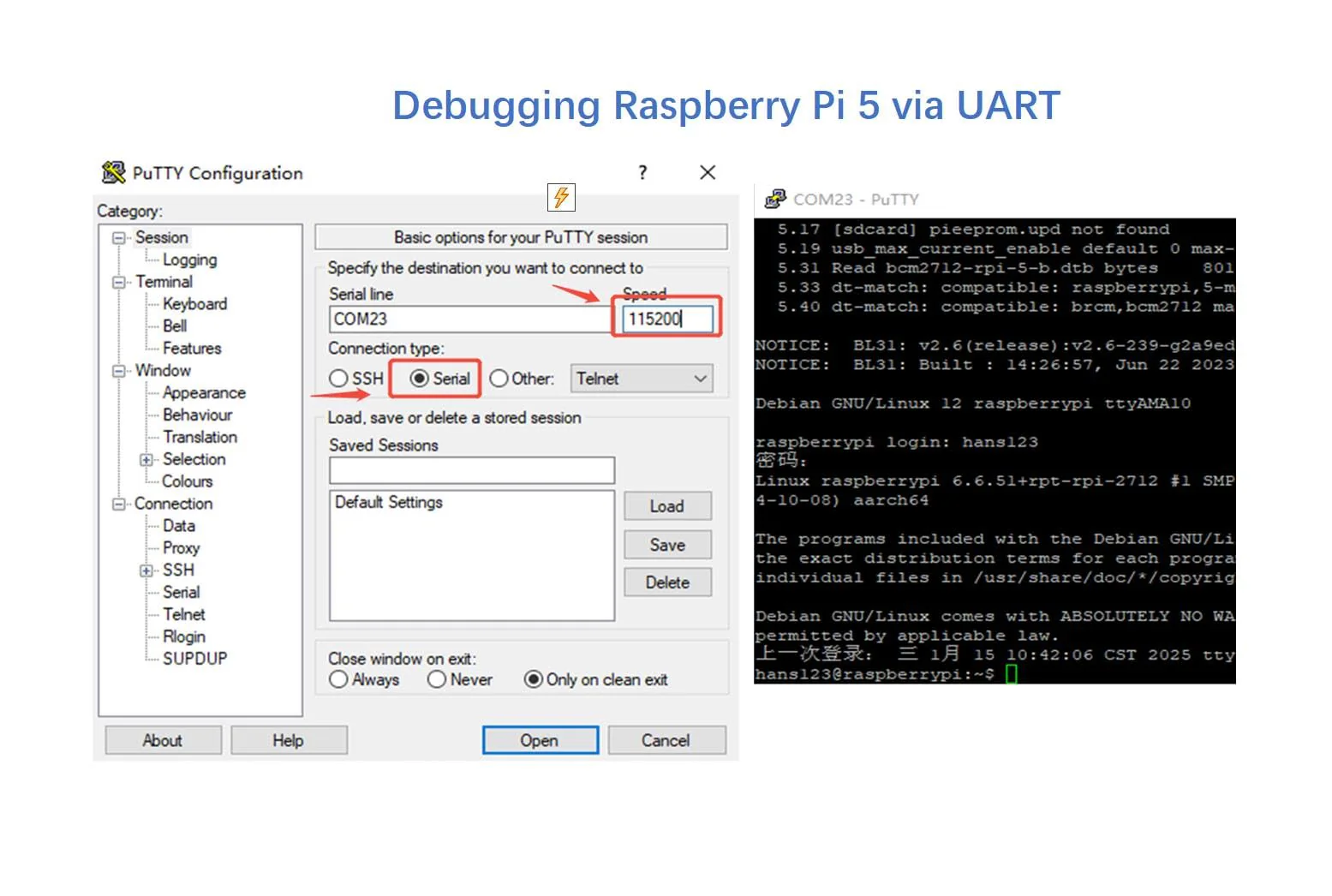Select Session category in tree
The height and width of the screenshot is (896, 1332).
(x=161, y=237)
